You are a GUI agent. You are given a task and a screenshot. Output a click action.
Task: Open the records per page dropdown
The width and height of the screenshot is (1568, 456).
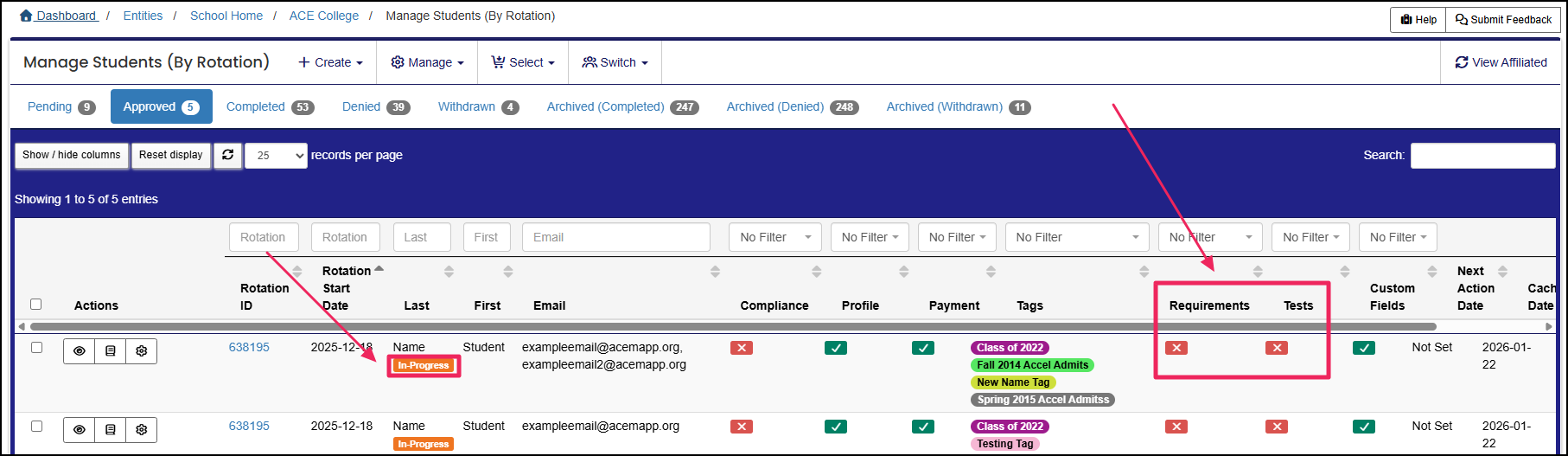pos(276,156)
